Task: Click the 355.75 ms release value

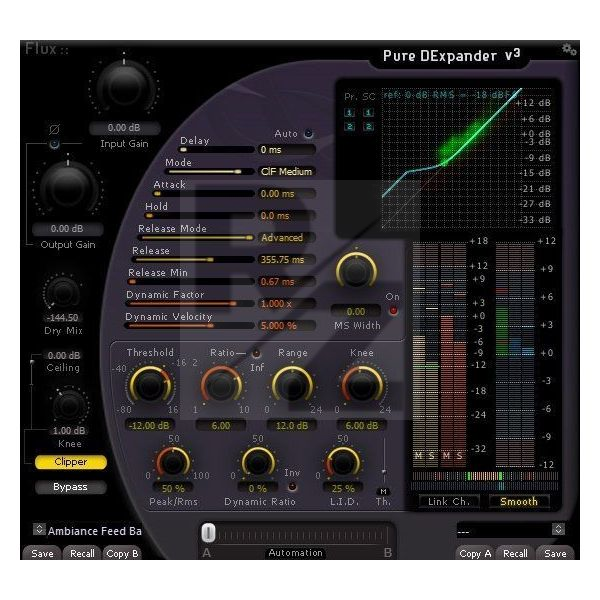Action: [286, 259]
